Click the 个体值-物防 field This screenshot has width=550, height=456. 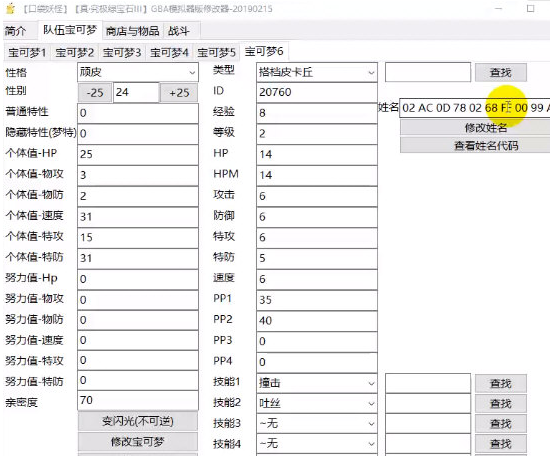click(138, 196)
